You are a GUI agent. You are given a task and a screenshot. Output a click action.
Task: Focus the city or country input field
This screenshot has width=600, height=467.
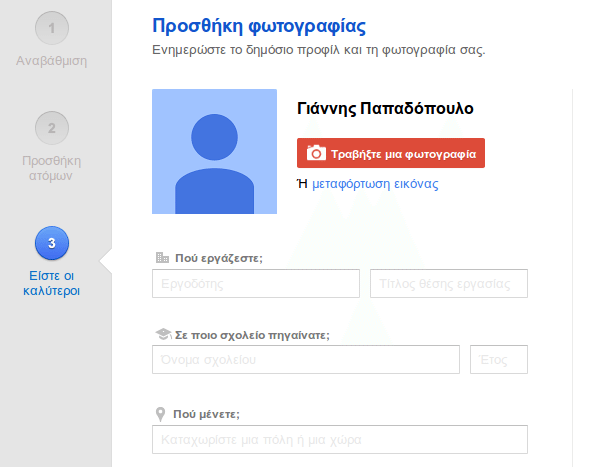(339, 440)
